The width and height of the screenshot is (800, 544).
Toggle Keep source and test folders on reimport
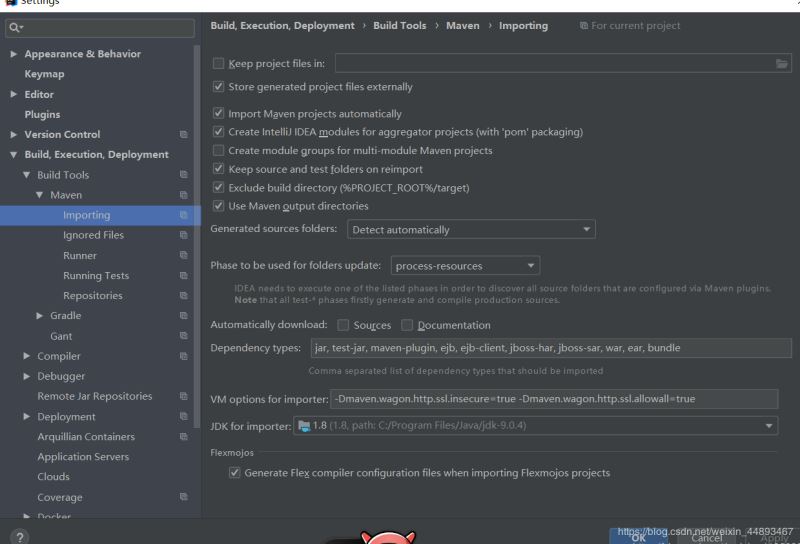pyautogui.click(x=218, y=169)
